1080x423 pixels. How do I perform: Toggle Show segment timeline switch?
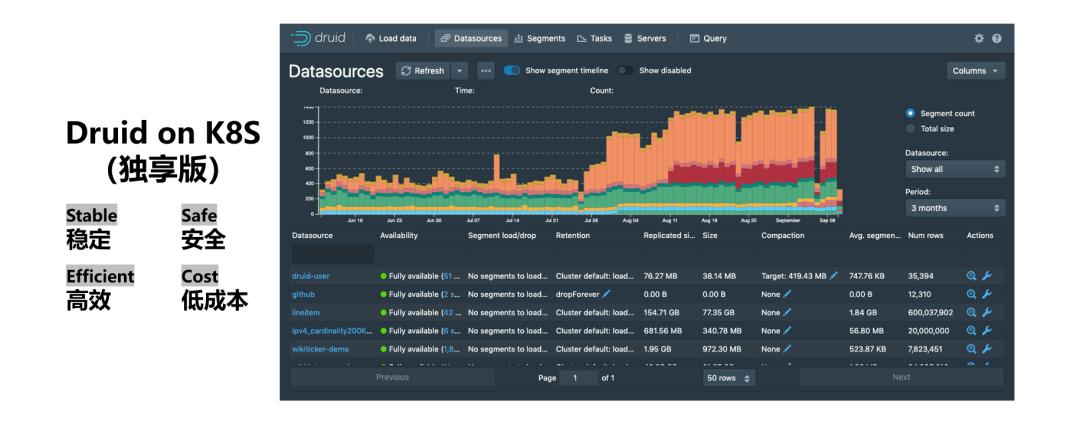pos(512,70)
